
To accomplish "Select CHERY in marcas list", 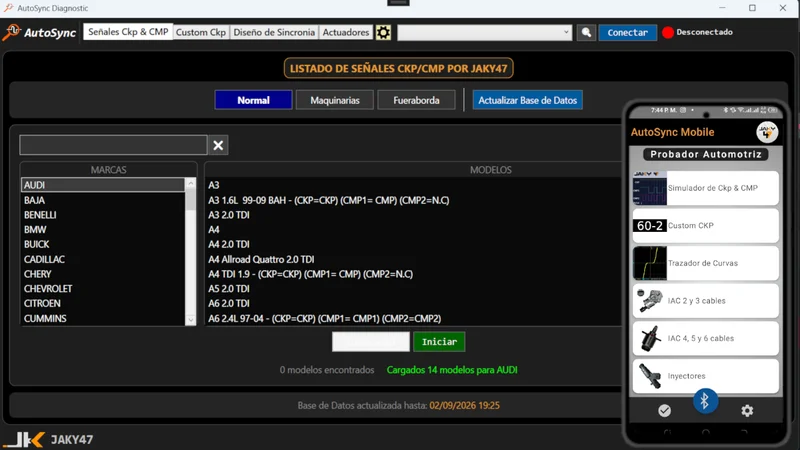I will point(103,274).
